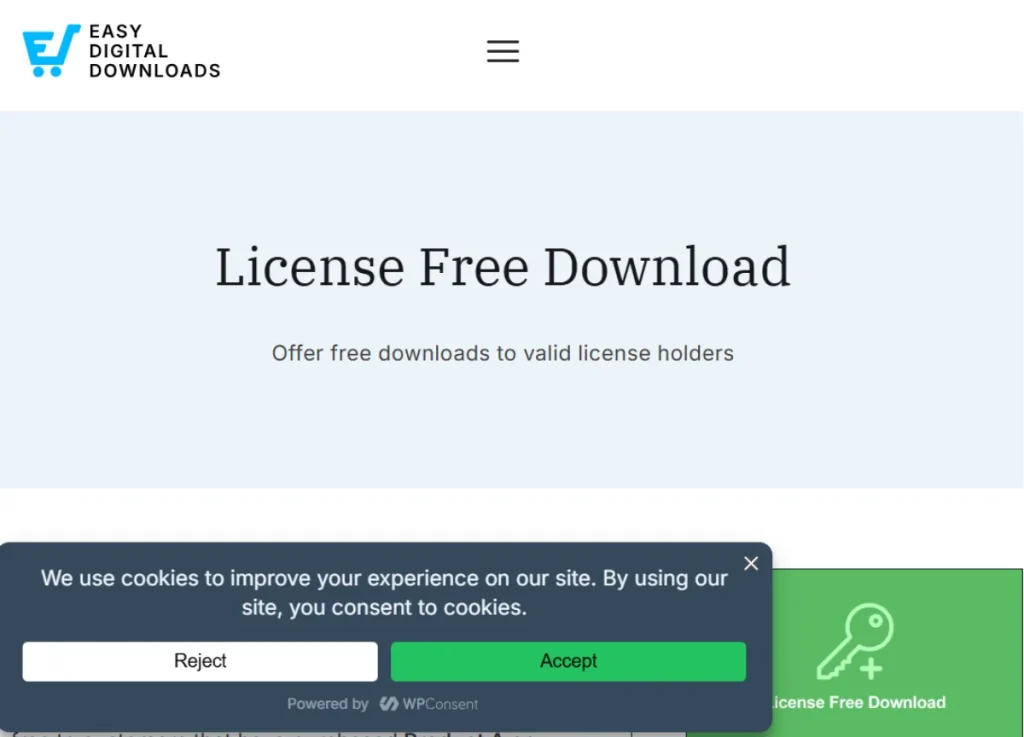1024x737 pixels.
Task: Click the Easy Digital Downloads wordmark
Action: coord(154,49)
